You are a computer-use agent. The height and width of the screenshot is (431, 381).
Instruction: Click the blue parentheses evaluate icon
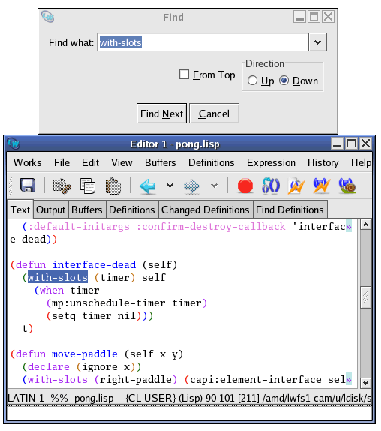[x=271, y=185]
